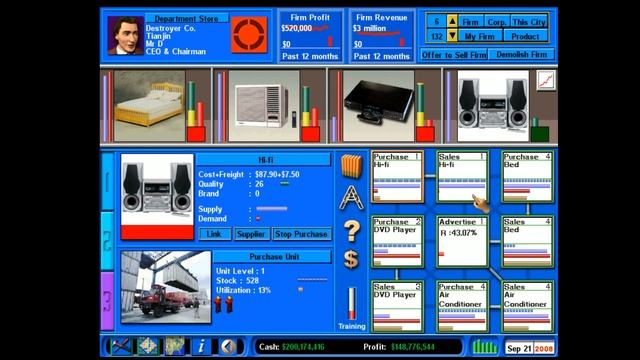Select the Purchase DVD Player unit box
640x360 pixels.
[x=397, y=242]
